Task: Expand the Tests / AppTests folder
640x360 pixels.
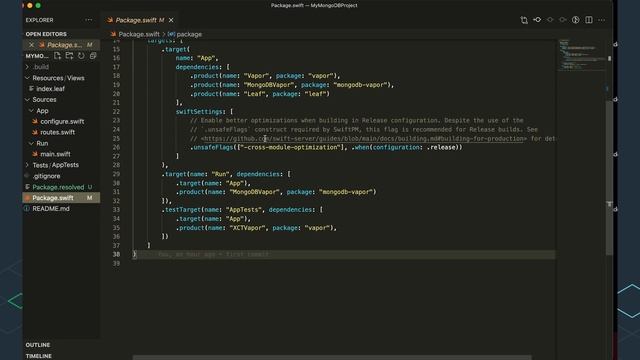Action: point(27,165)
